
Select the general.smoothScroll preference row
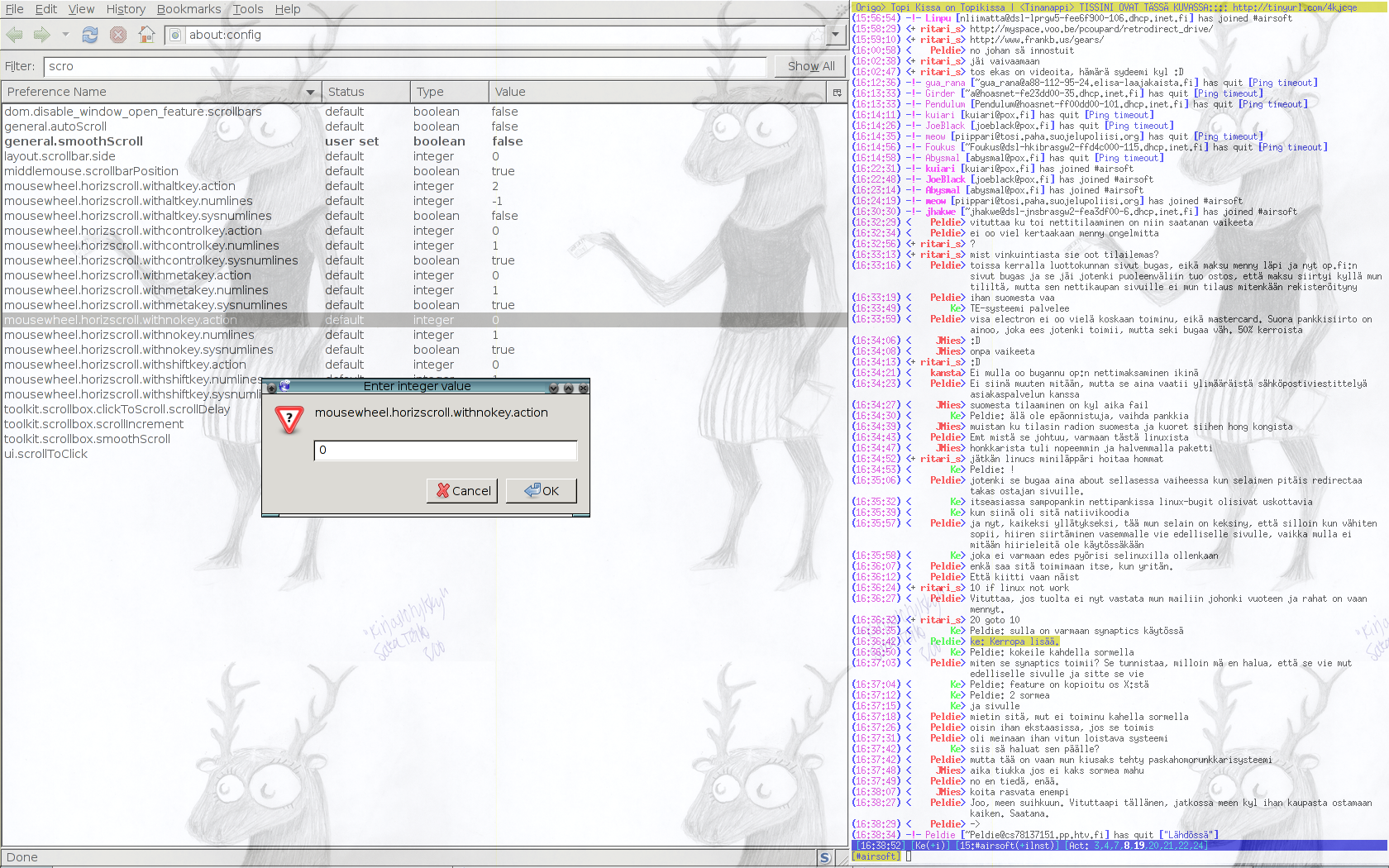click(74, 141)
